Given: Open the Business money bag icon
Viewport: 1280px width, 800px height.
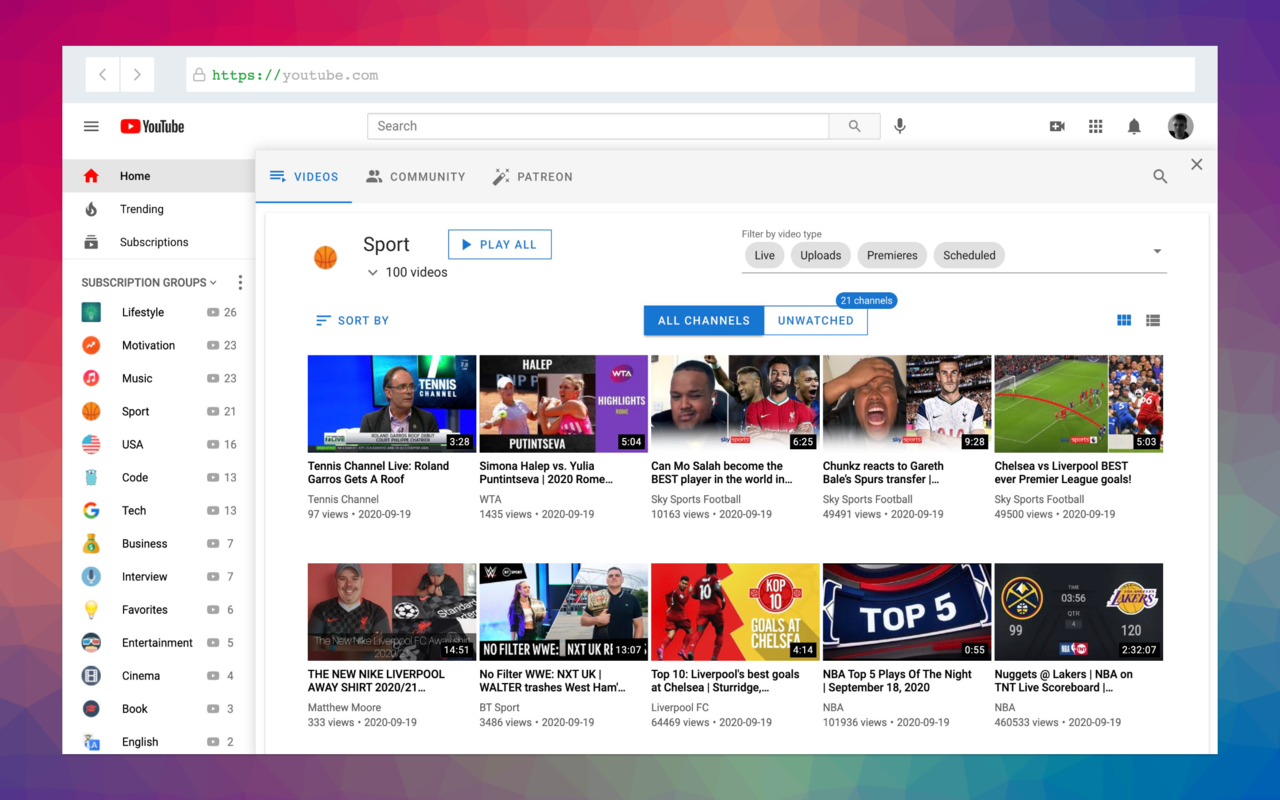Looking at the screenshot, I should point(91,543).
